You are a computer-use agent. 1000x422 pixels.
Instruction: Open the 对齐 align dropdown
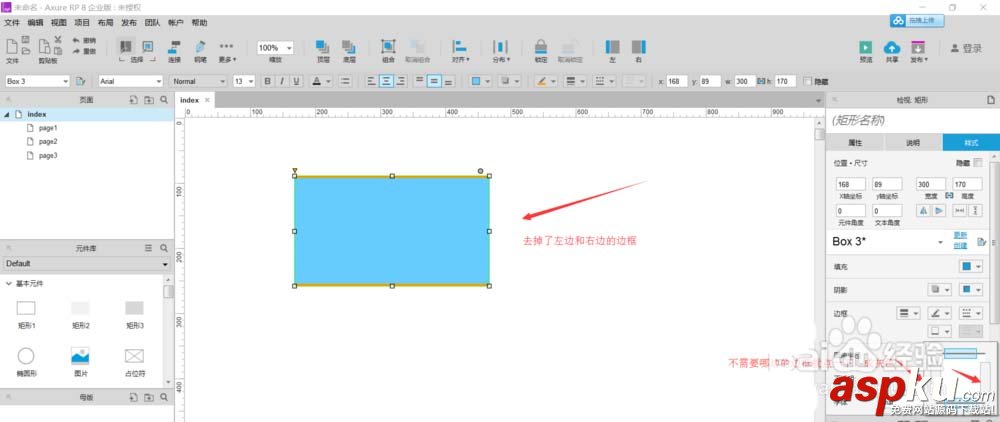pos(460,51)
